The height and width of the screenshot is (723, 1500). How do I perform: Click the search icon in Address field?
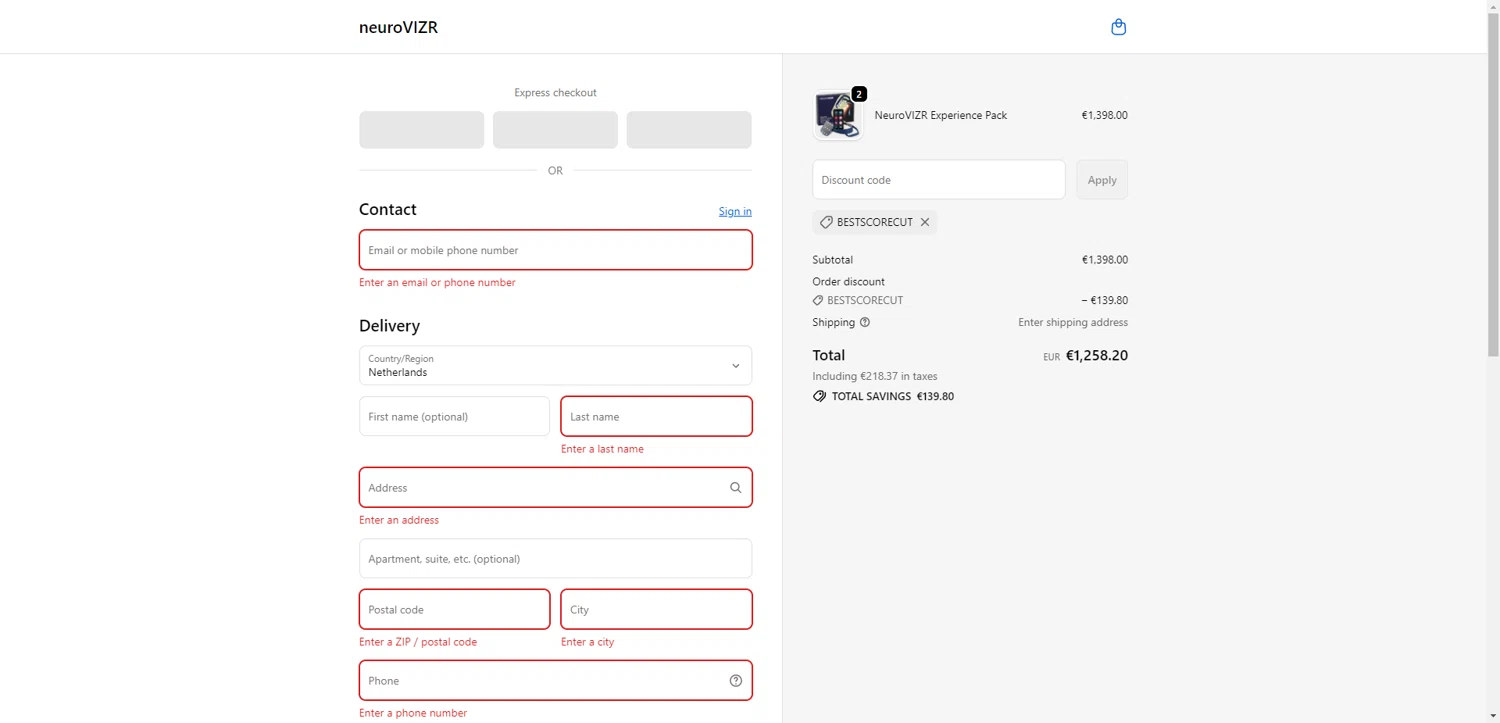pyautogui.click(x=736, y=488)
